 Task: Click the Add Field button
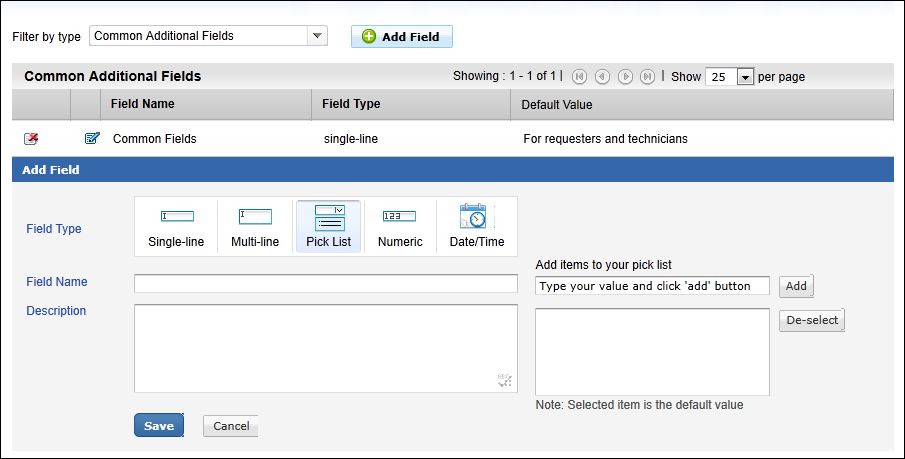tap(401, 36)
